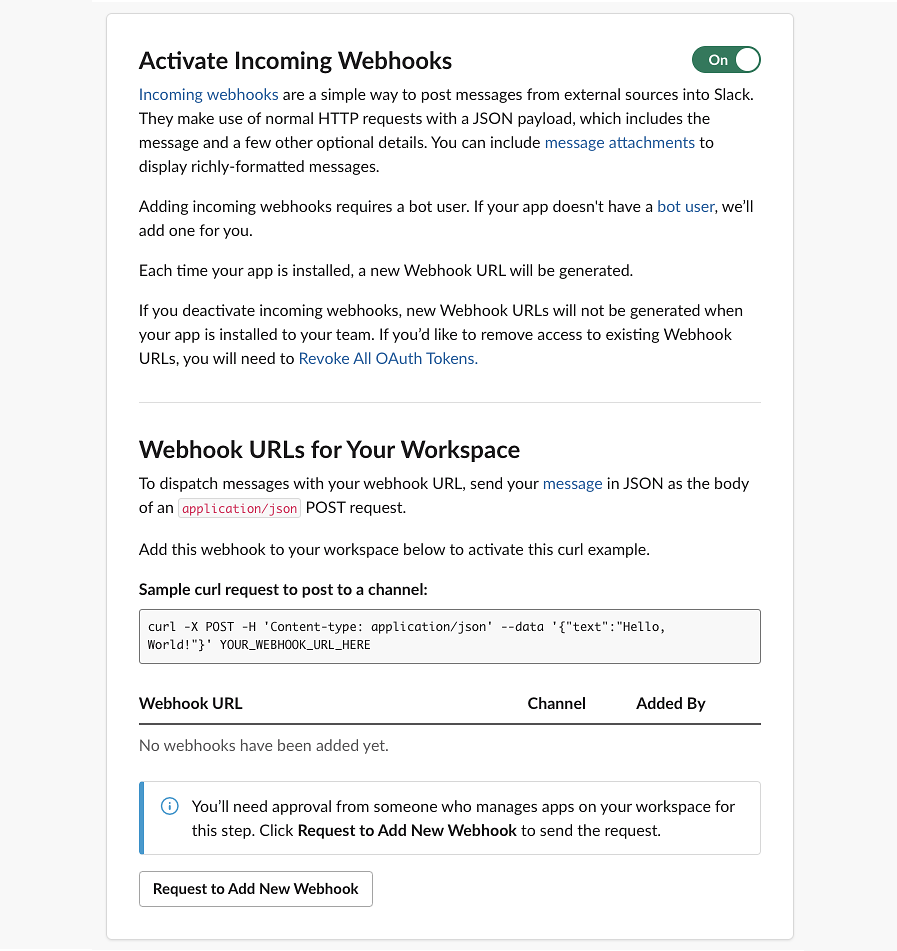Open the Incoming webhooks link
This screenshot has height=951, width=897.
click(209, 95)
